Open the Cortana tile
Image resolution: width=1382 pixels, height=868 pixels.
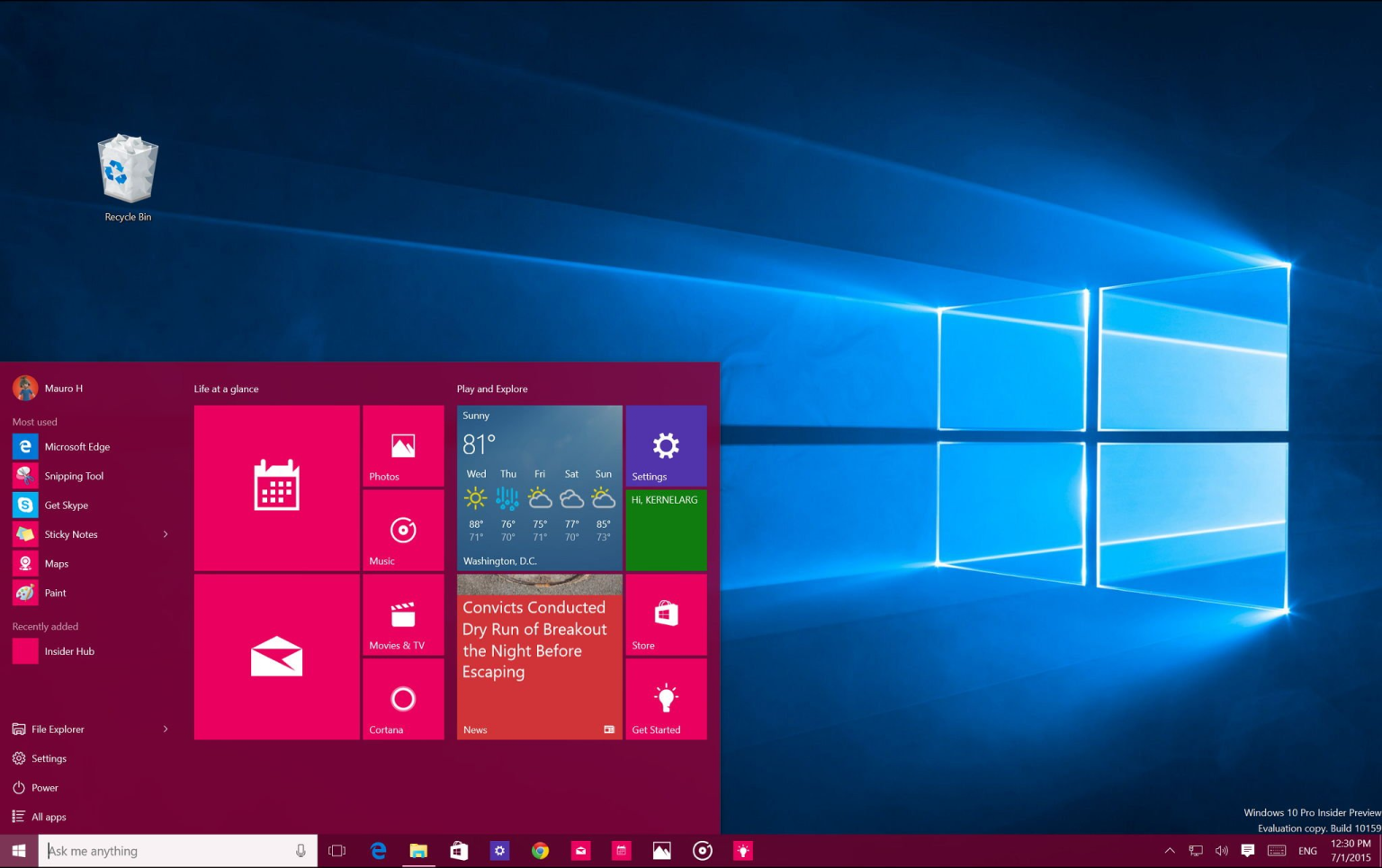[x=403, y=700]
